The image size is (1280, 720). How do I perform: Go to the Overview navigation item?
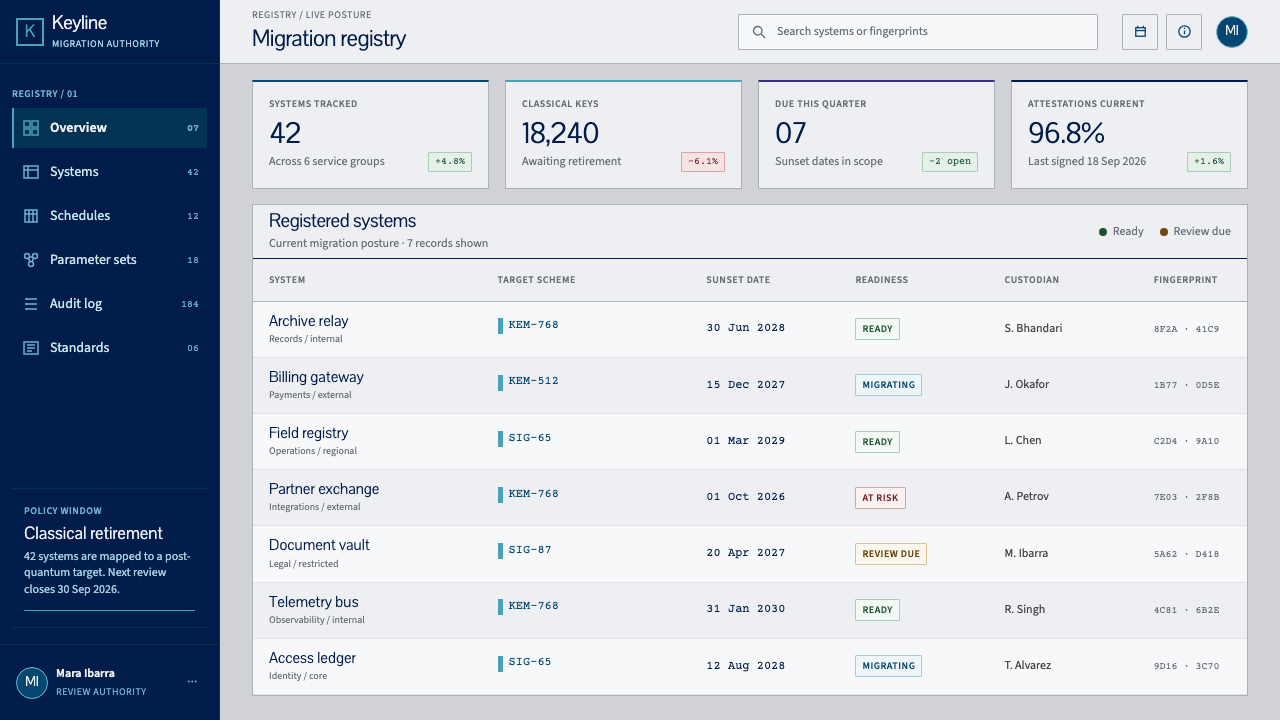click(x=110, y=128)
